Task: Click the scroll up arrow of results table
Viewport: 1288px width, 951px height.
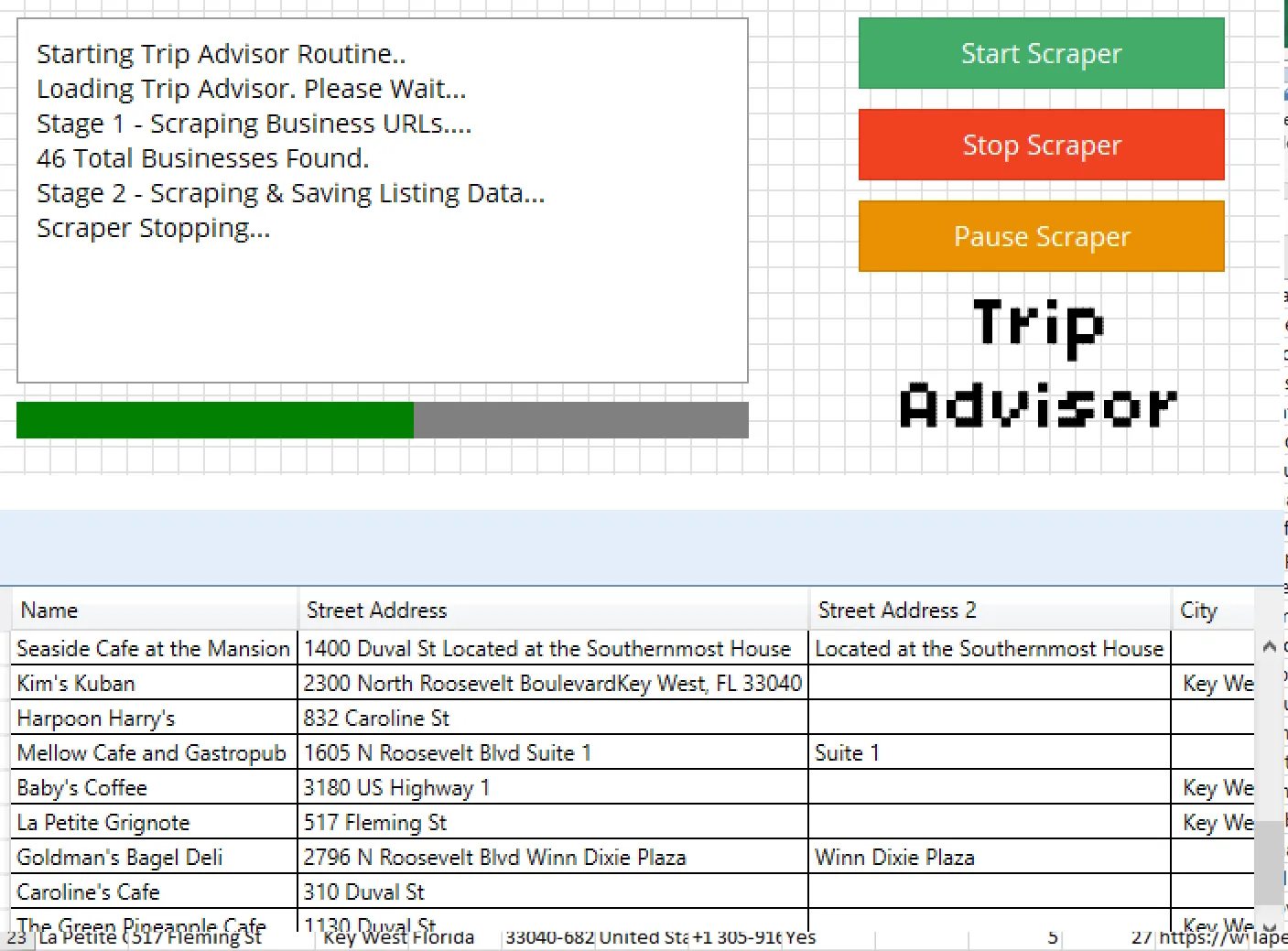Action: [1269, 646]
